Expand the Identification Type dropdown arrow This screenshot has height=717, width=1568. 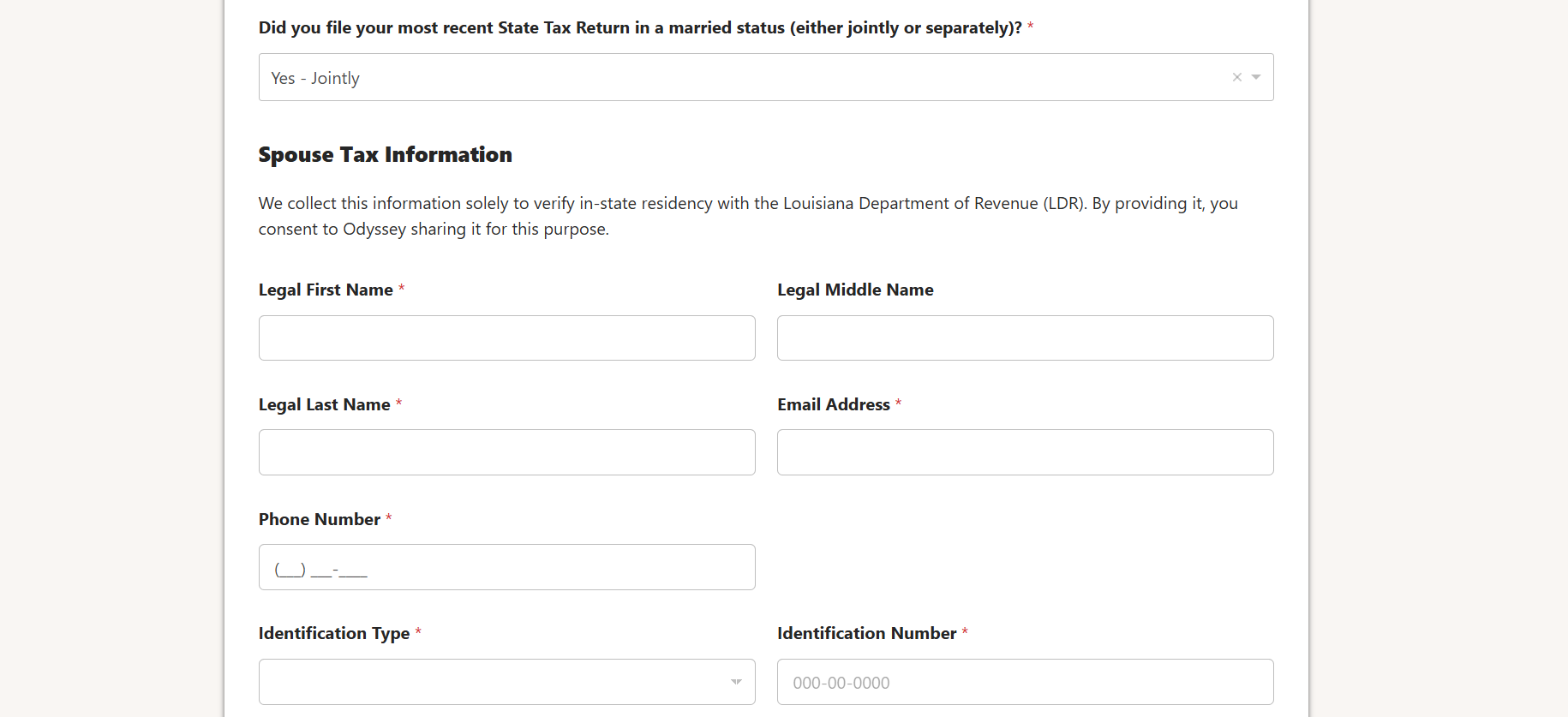pyautogui.click(x=736, y=682)
